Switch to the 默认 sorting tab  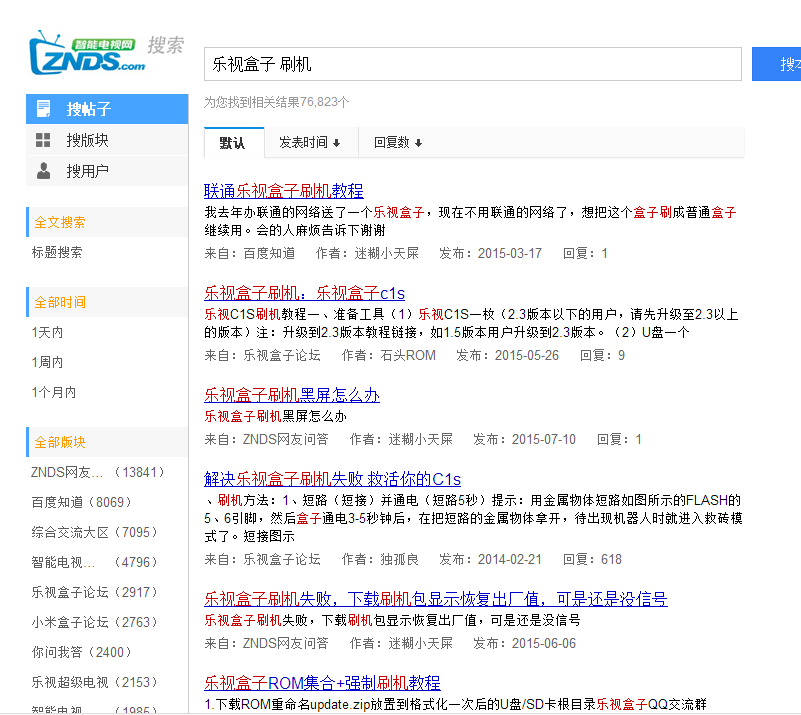(x=234, y=142)
